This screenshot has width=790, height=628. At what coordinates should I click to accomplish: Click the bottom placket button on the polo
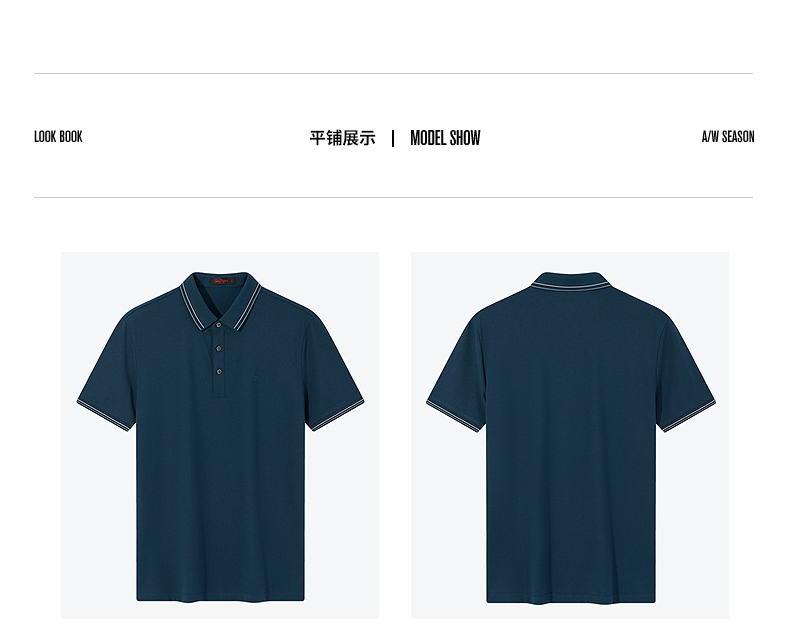[x=219, y=372]
